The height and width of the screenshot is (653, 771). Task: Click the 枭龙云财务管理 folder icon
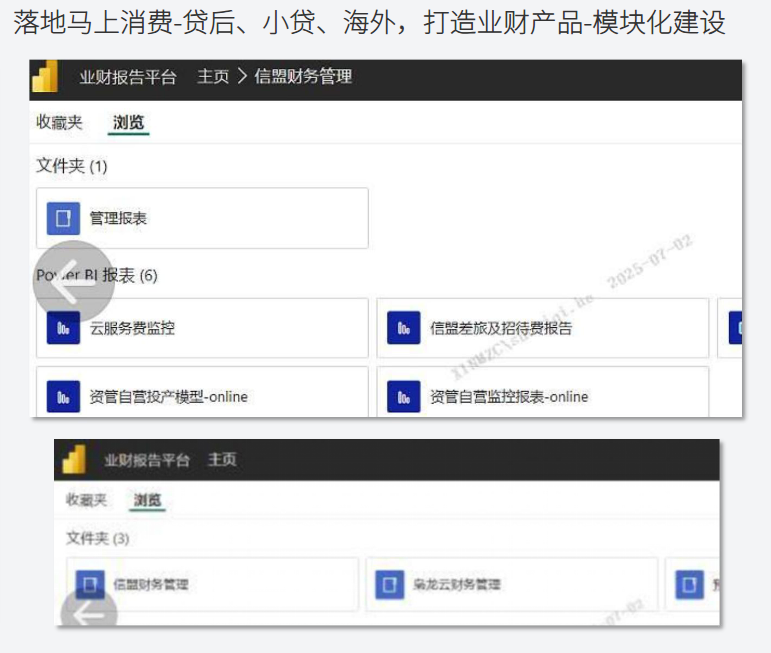coord(390,585)
